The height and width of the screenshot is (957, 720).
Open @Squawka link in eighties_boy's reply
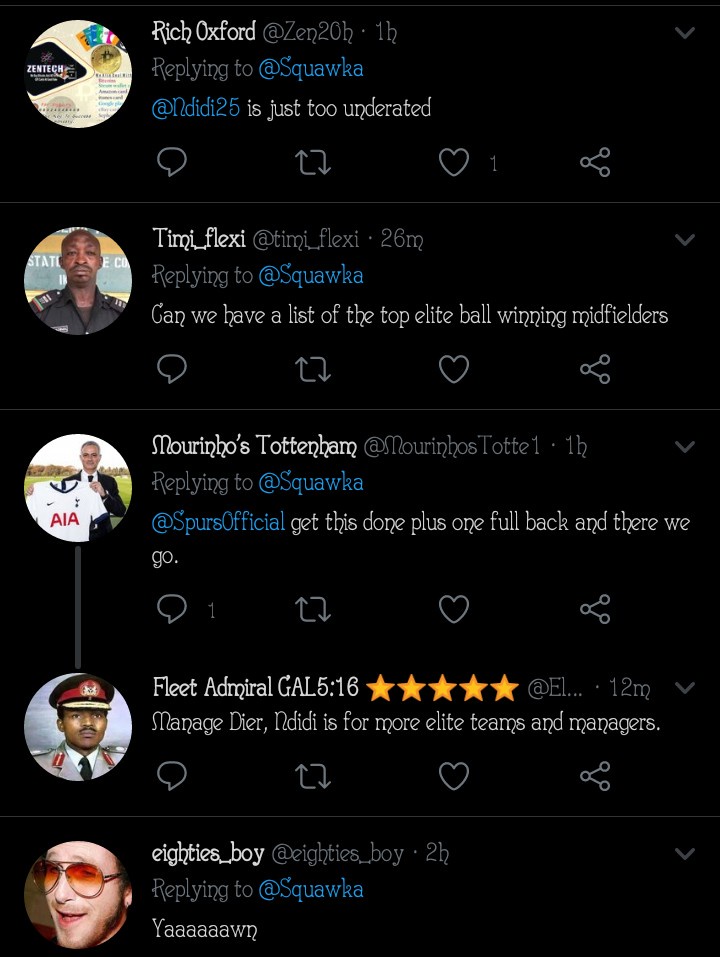[310, 889]
